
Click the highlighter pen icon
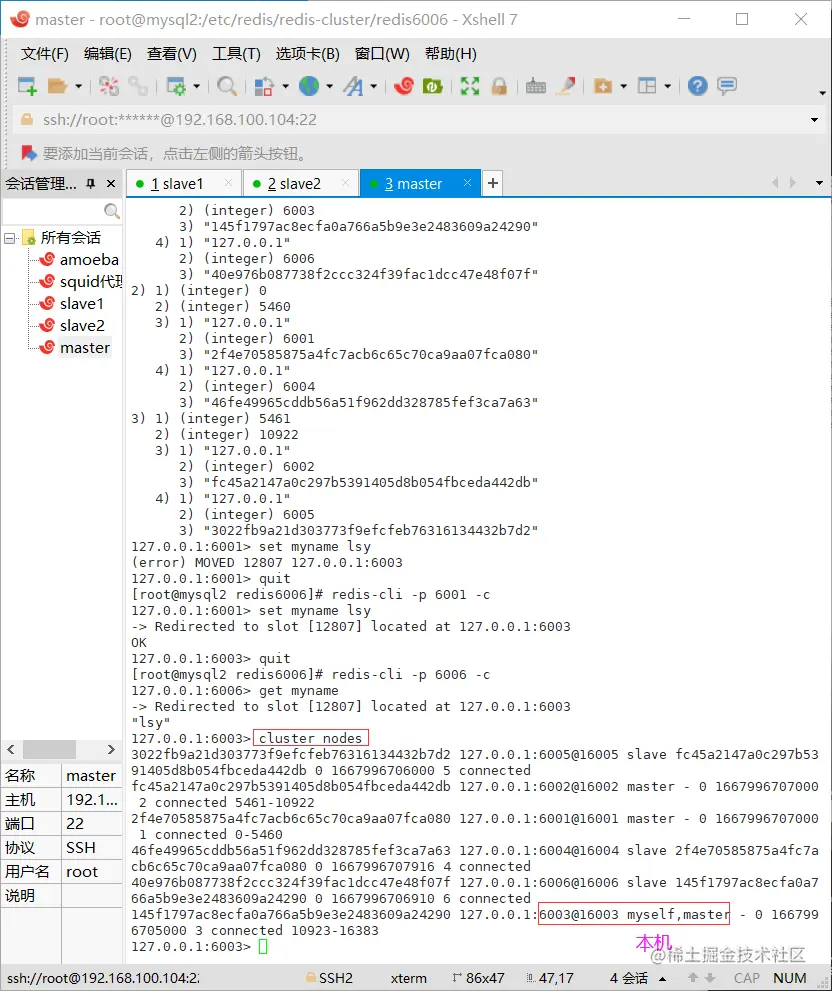click(565, 85)
